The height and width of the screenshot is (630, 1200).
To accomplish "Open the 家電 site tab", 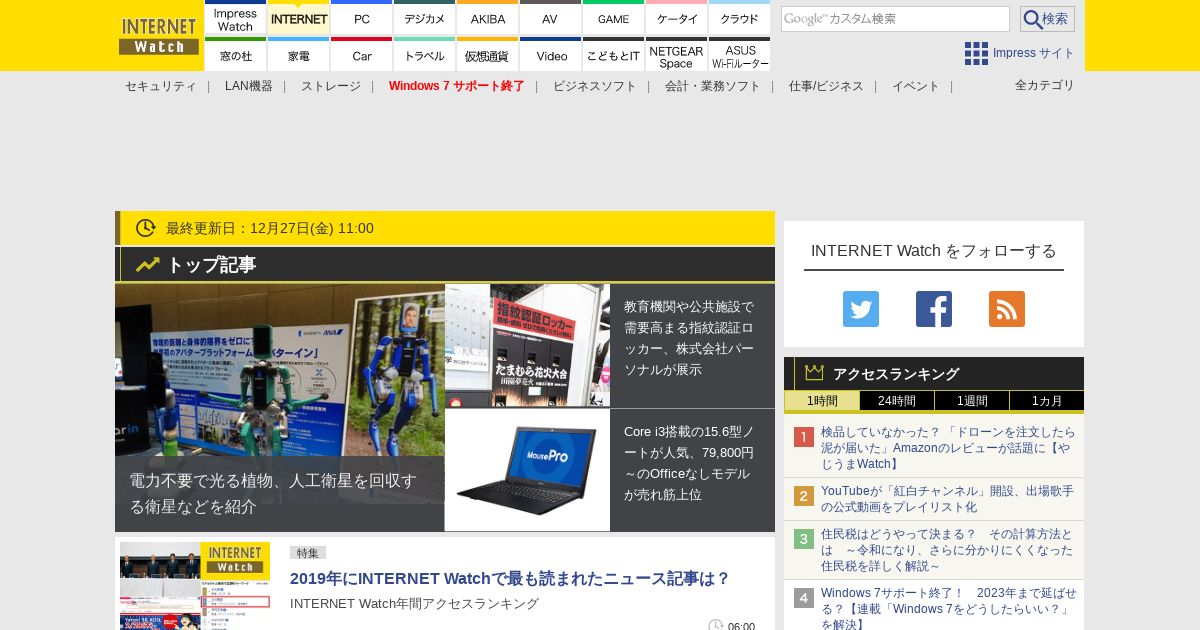I will (x=299, y=54).
